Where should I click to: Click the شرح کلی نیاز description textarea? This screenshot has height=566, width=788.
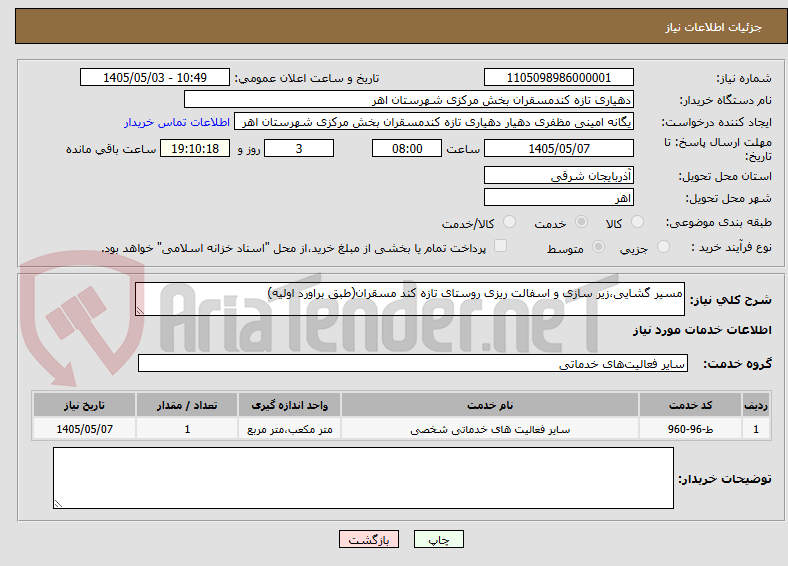410,299
